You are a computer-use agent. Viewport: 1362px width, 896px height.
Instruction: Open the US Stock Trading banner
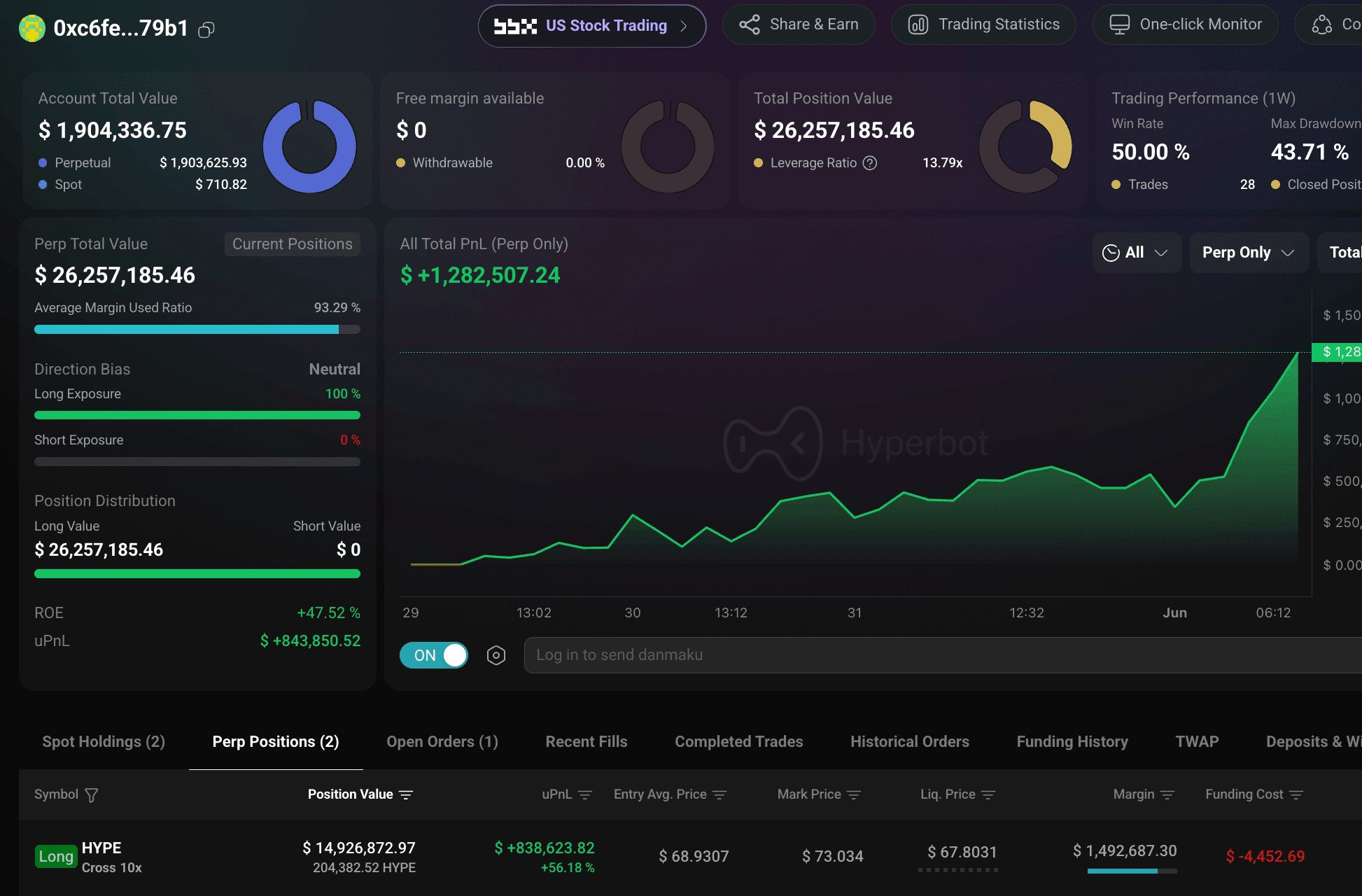pos(591,26)
